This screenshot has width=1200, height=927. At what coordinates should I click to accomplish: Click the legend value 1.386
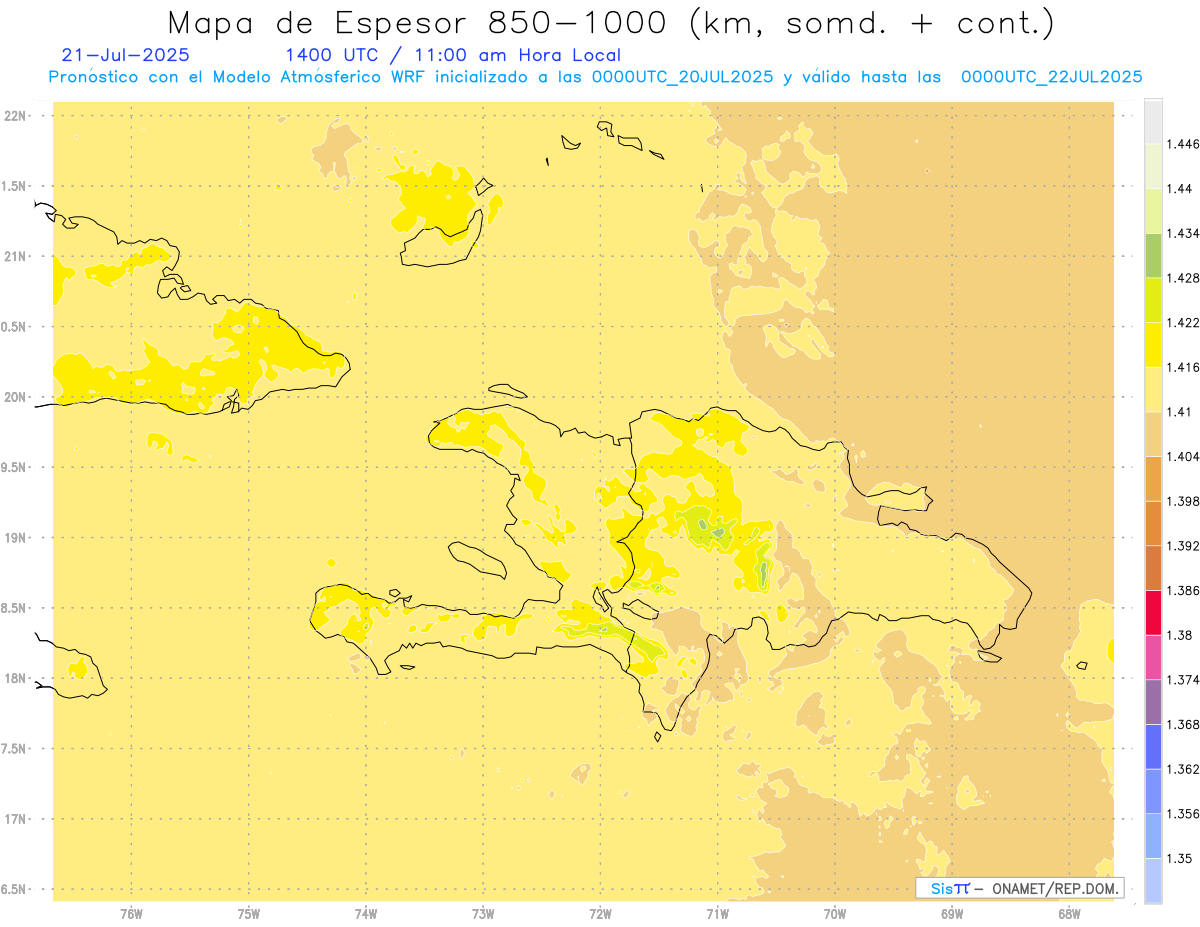coord(1183,591)
